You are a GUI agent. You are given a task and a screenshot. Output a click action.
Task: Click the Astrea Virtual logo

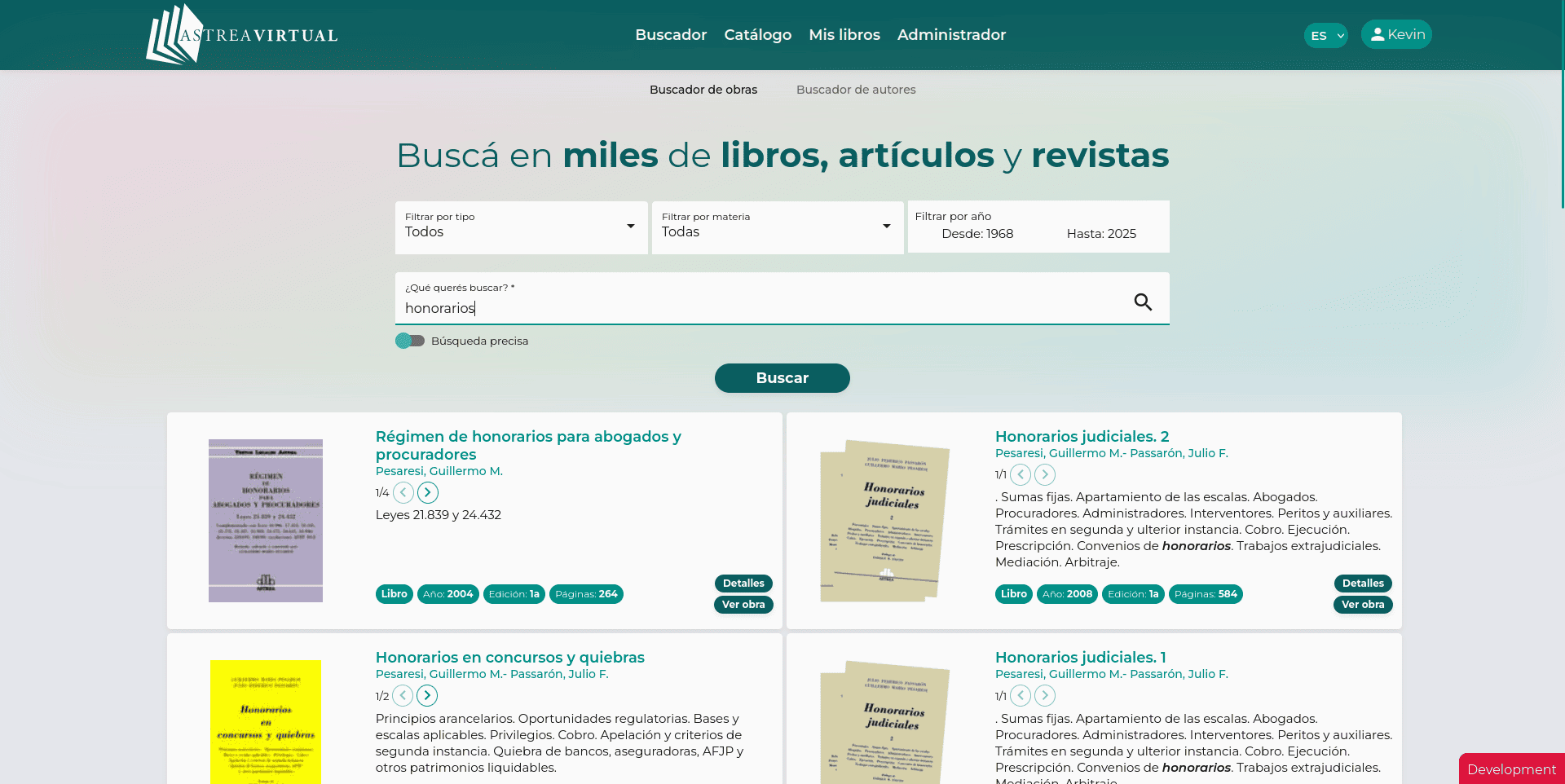click(242, 34)
